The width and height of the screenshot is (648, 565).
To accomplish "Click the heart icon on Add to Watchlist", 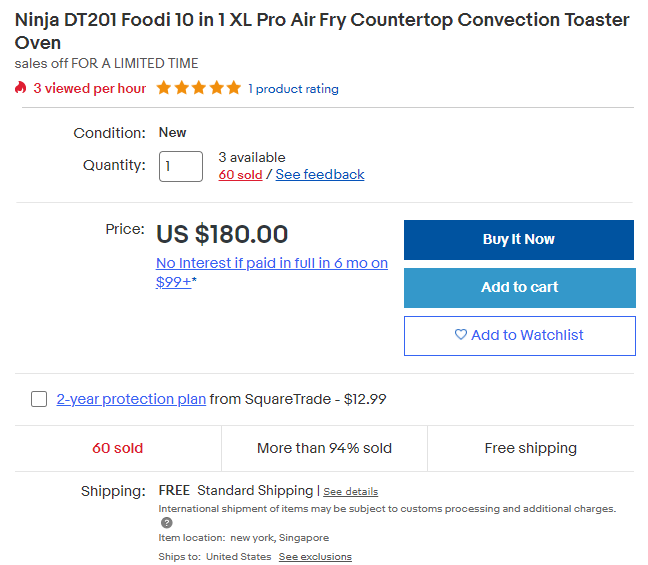I will click(461, 335).
